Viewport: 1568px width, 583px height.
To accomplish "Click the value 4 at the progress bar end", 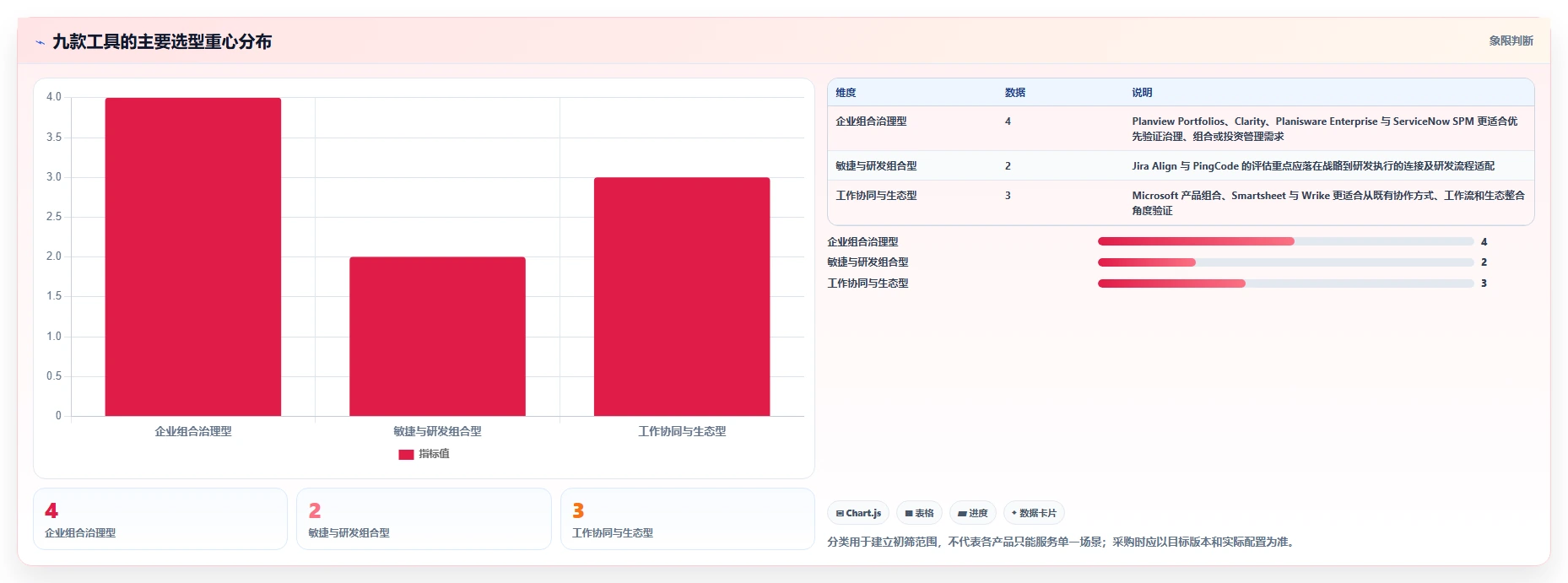I will pyautogui.click(x=1484, y=242).
